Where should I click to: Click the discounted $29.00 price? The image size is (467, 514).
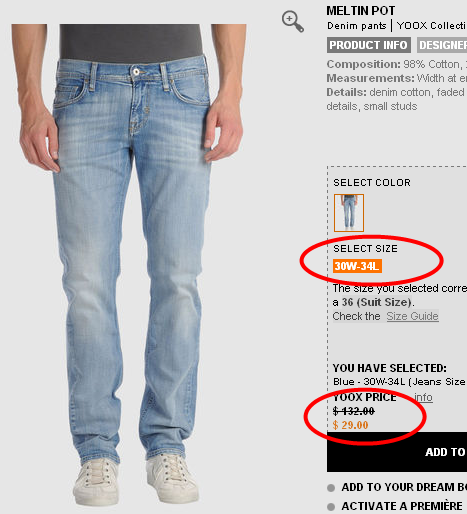pyautogui.click(x=350, y=425)
